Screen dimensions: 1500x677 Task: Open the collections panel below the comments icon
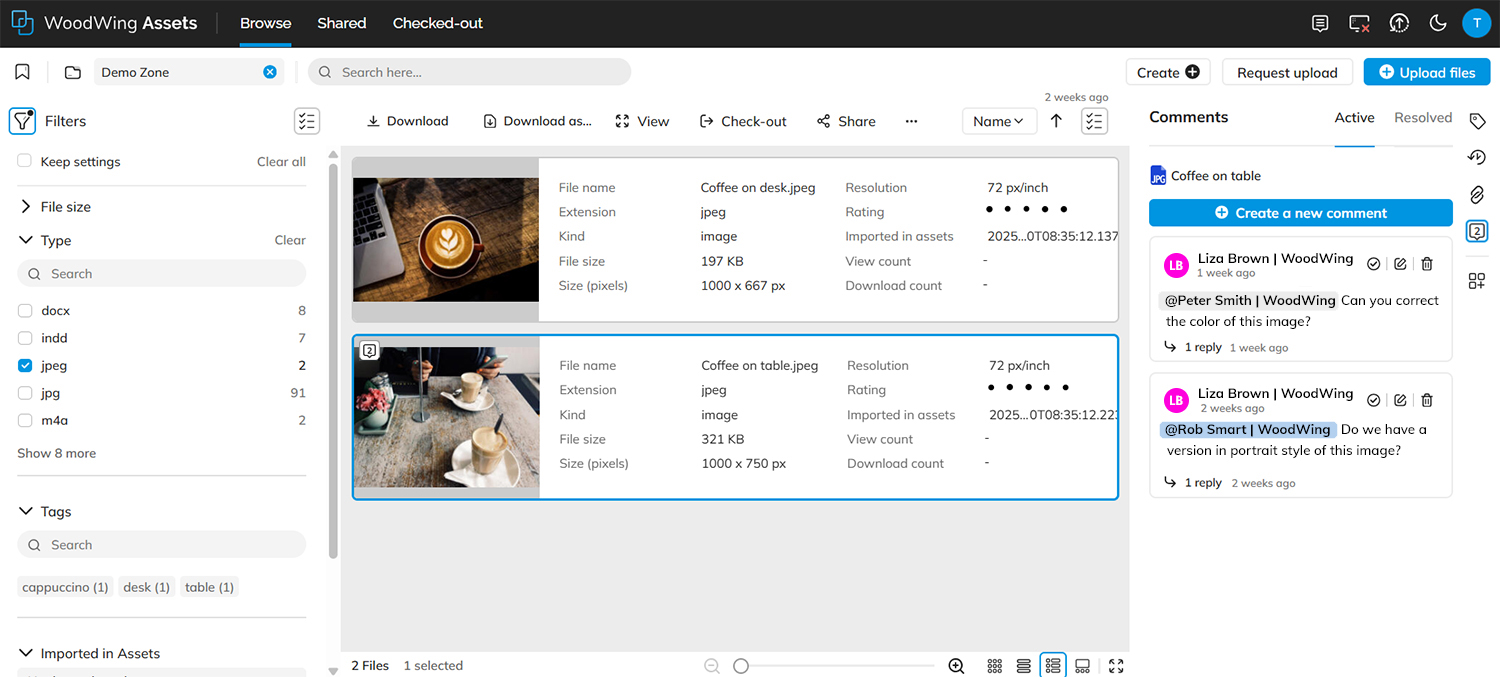pyautogui.click(x=1477, y=281)
